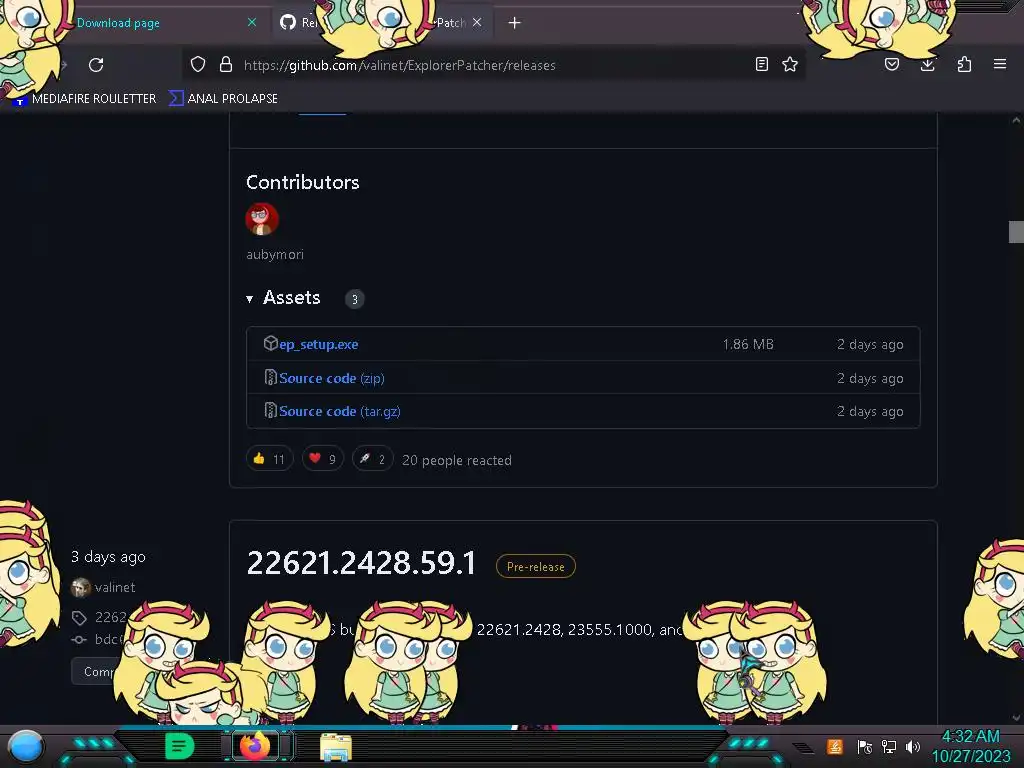The image size is (1024, 768).
Task: Open the extensions puzzle icon
Action: (x=964, y=64)
